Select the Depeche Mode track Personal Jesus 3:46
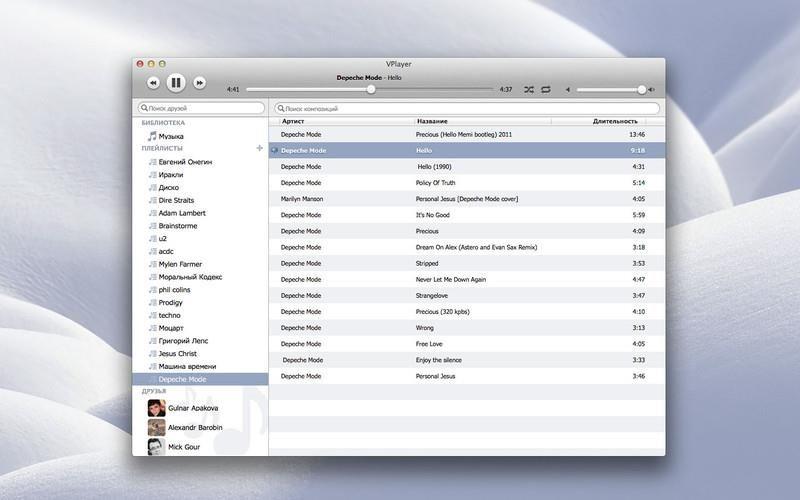The height and width of the screenshot is (500, 800). pos(467,376)
